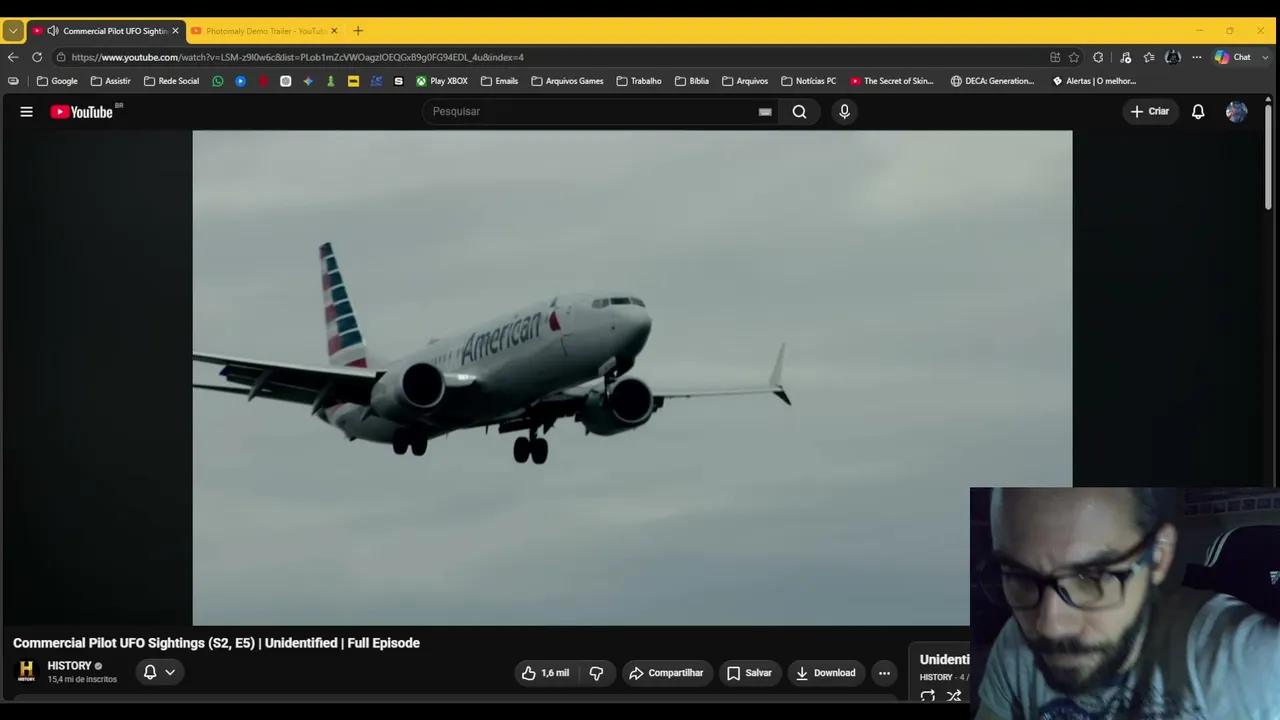Bookmark this page with the star icon
The height and width of the screenshot is (720, 1280).
(x=1074, y=57)
